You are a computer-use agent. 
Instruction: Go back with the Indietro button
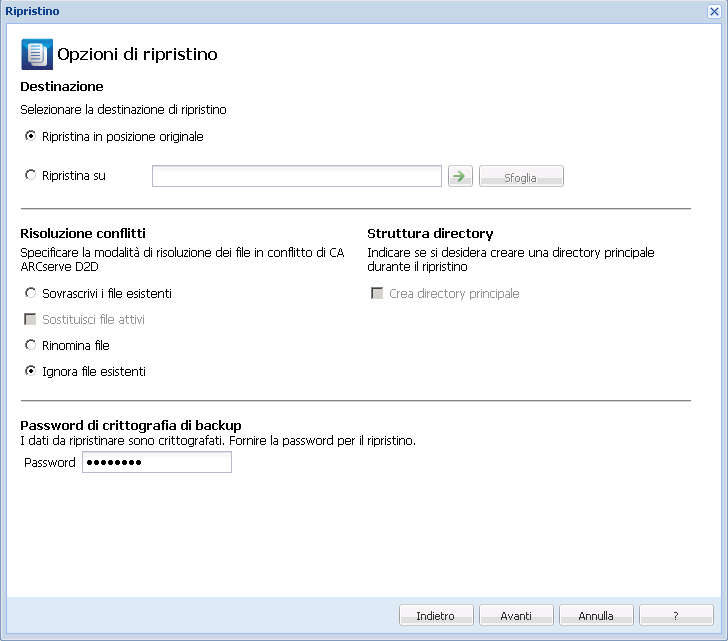[x=436, y=615]
